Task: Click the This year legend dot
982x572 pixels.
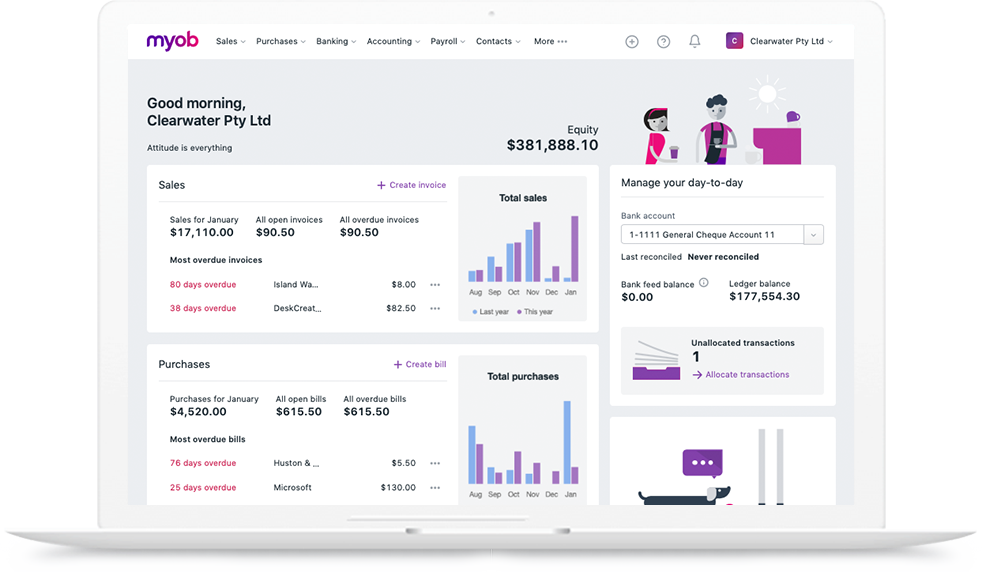Action: click(x=519, y=312)
